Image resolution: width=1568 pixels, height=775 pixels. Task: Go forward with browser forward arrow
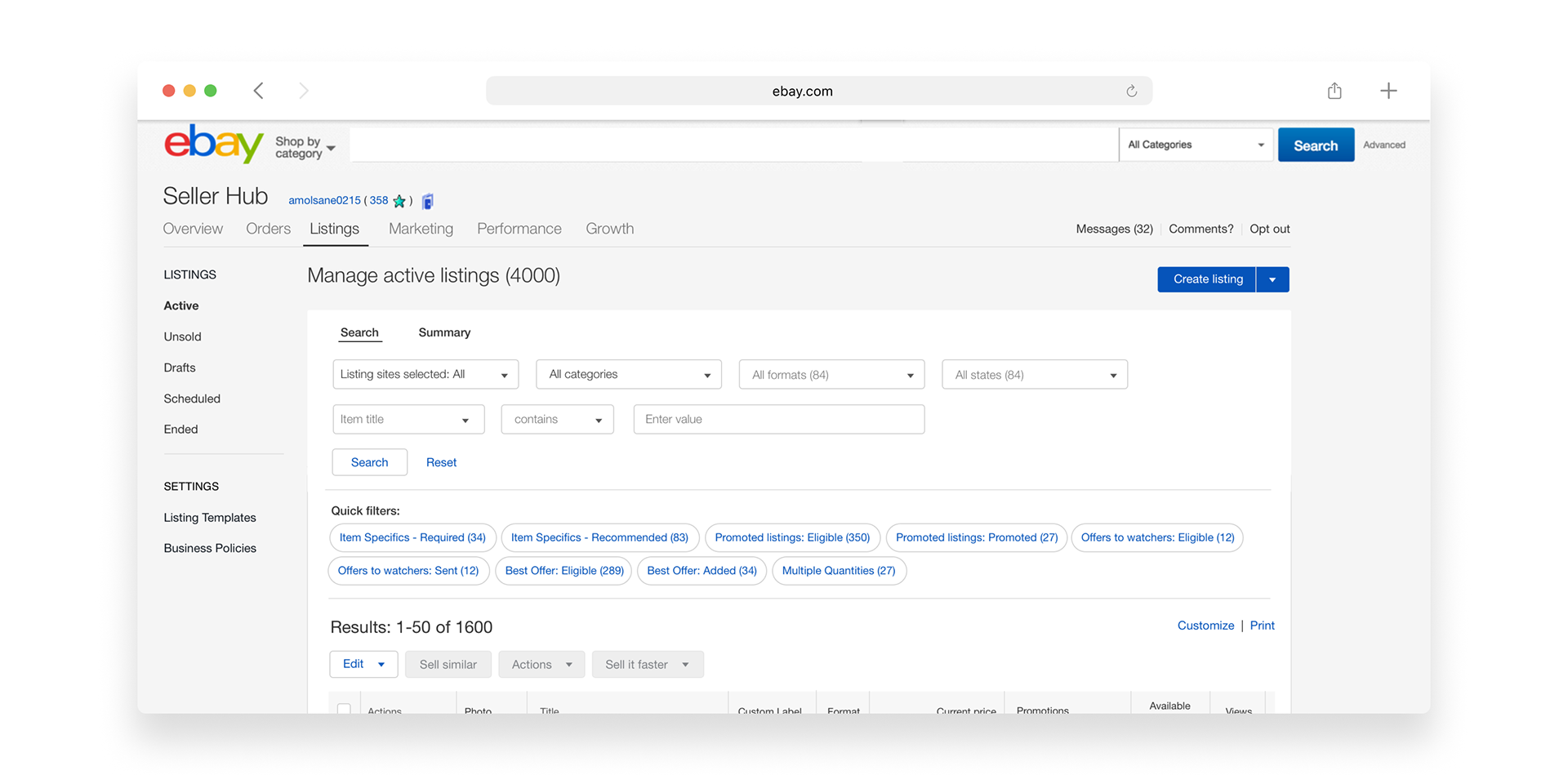coord(303,91)
